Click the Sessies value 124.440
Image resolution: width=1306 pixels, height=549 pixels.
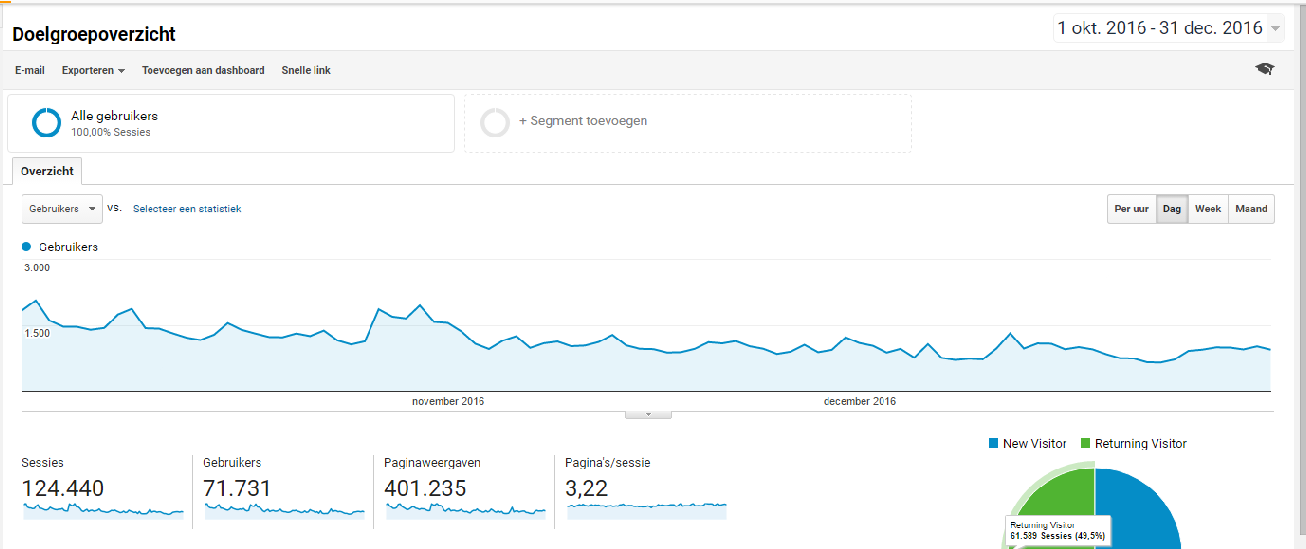click(x=63, y=488)
